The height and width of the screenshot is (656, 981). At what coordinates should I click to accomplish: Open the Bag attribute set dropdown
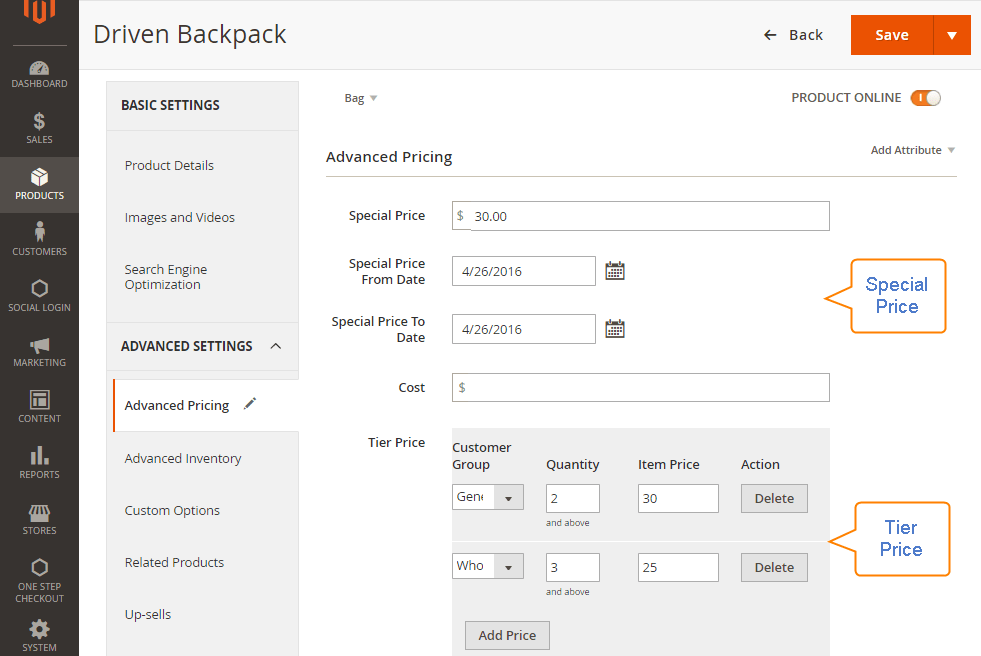coord(360,98)
